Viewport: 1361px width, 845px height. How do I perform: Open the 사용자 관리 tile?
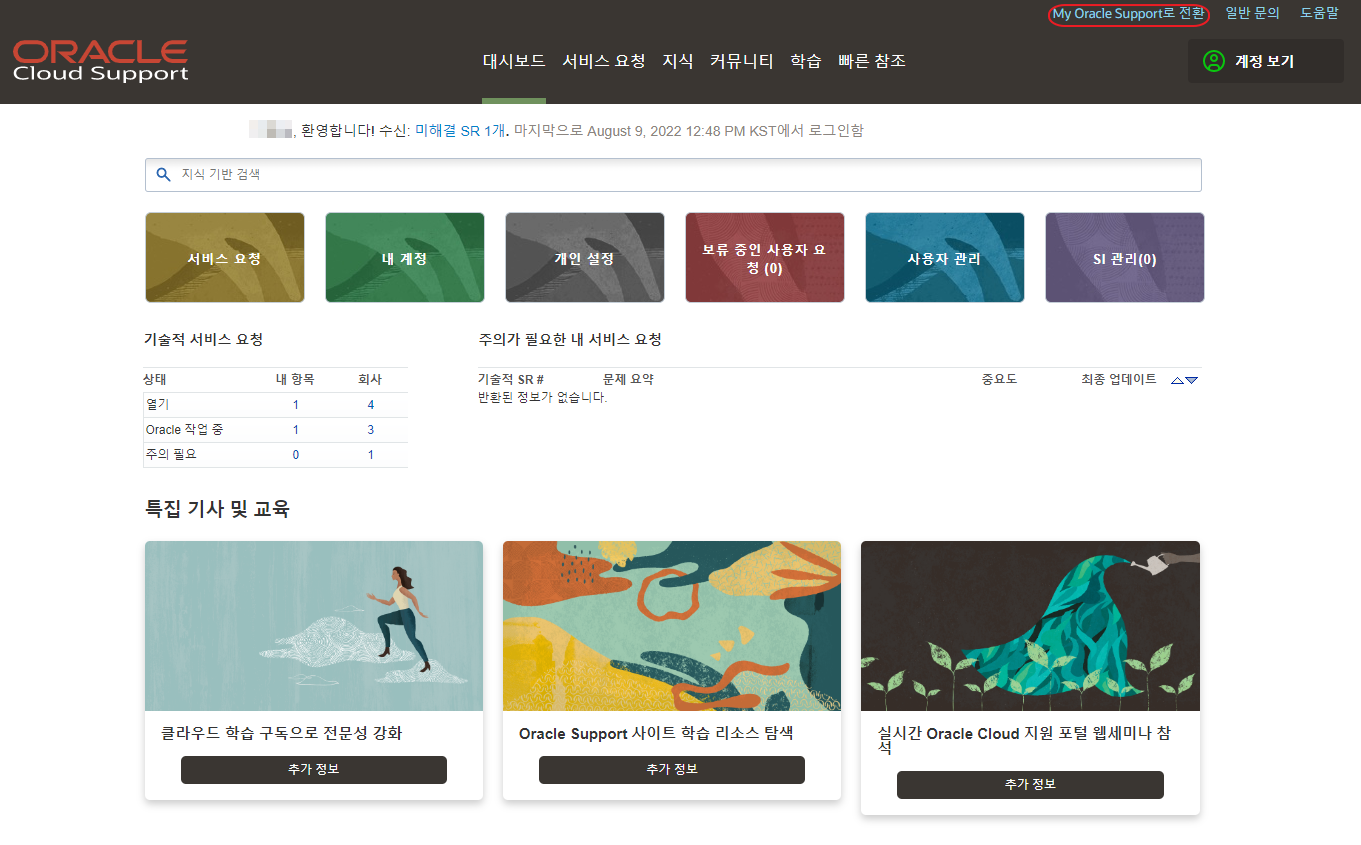tap(945, 257)
